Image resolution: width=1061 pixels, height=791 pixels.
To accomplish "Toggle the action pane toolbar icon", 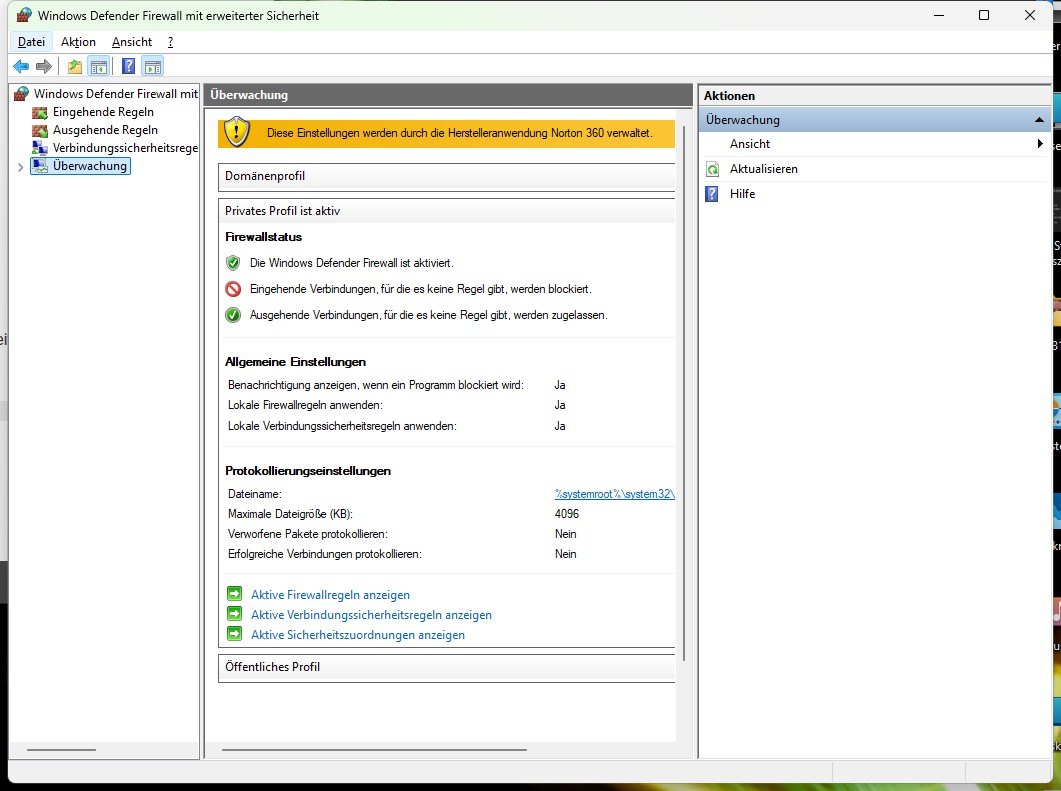I will (x=154, y=66).
